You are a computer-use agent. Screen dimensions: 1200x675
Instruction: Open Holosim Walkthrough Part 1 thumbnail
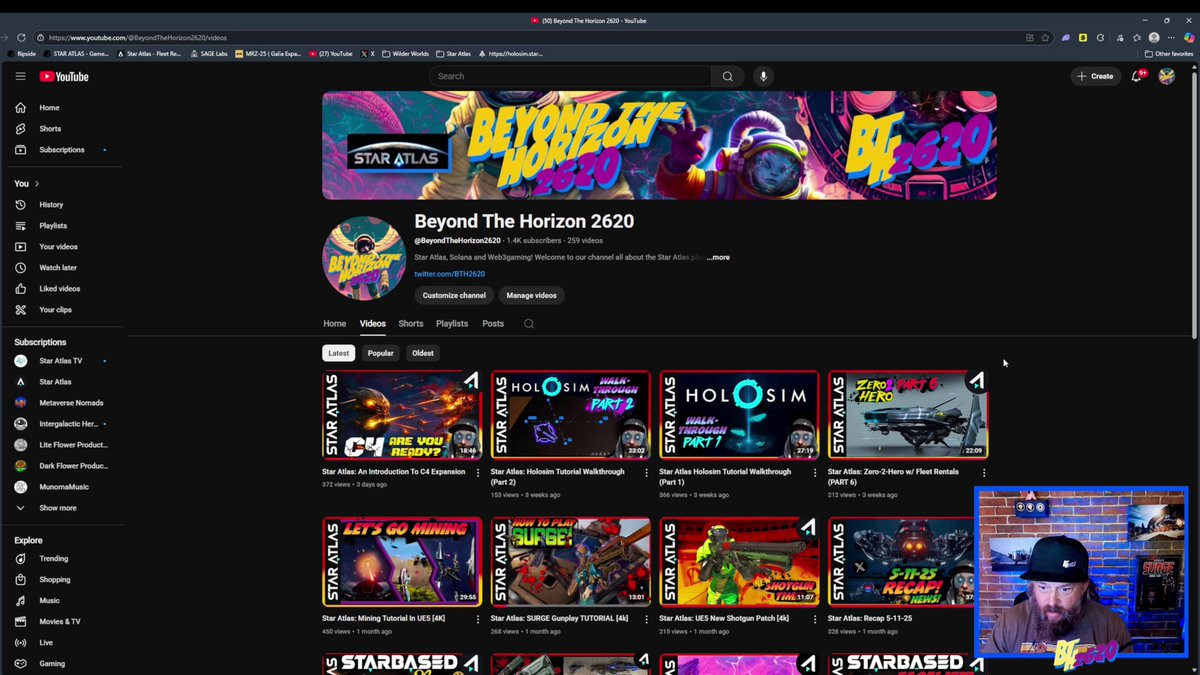[x=739, y=415]
